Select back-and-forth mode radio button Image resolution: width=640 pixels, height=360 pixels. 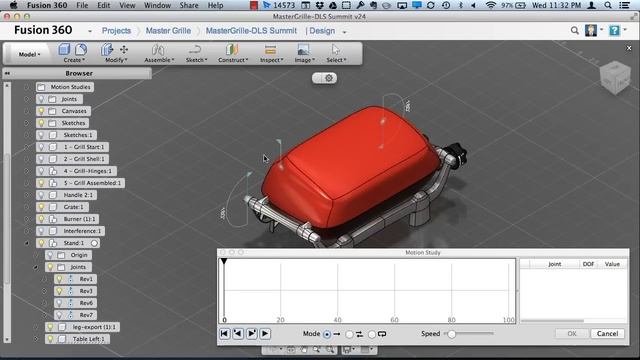coord(349,334)
